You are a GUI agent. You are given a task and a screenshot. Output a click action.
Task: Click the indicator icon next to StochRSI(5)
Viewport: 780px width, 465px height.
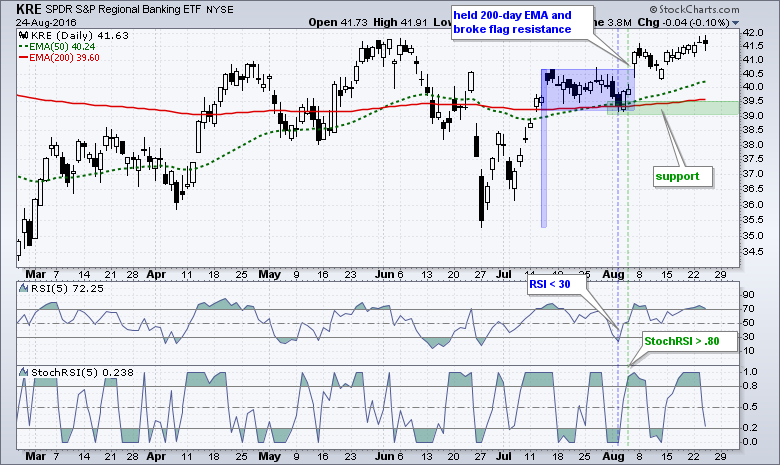23,372
